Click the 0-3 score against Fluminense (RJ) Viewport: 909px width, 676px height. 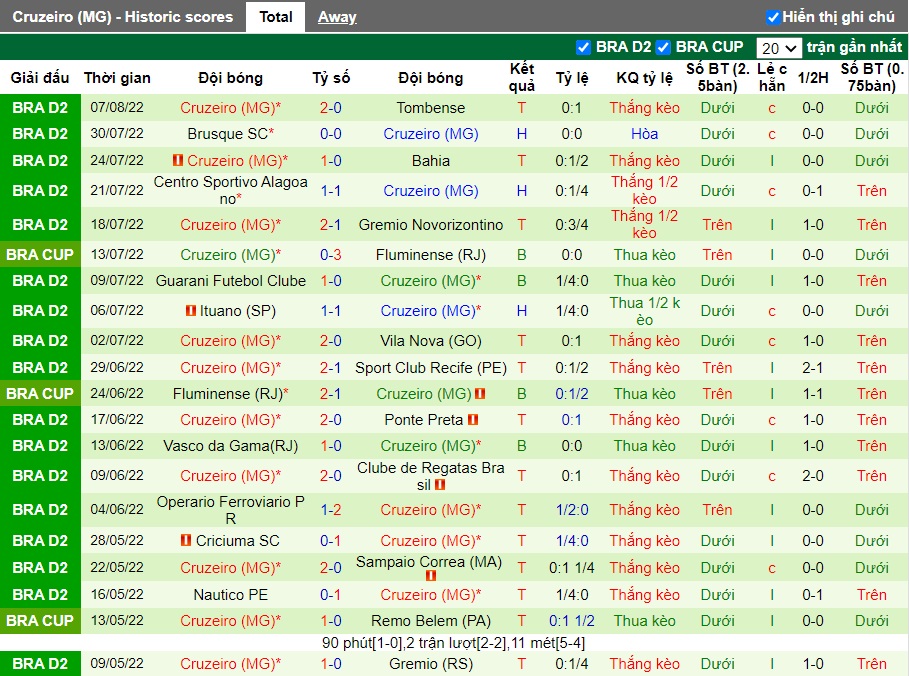point(331,255)
